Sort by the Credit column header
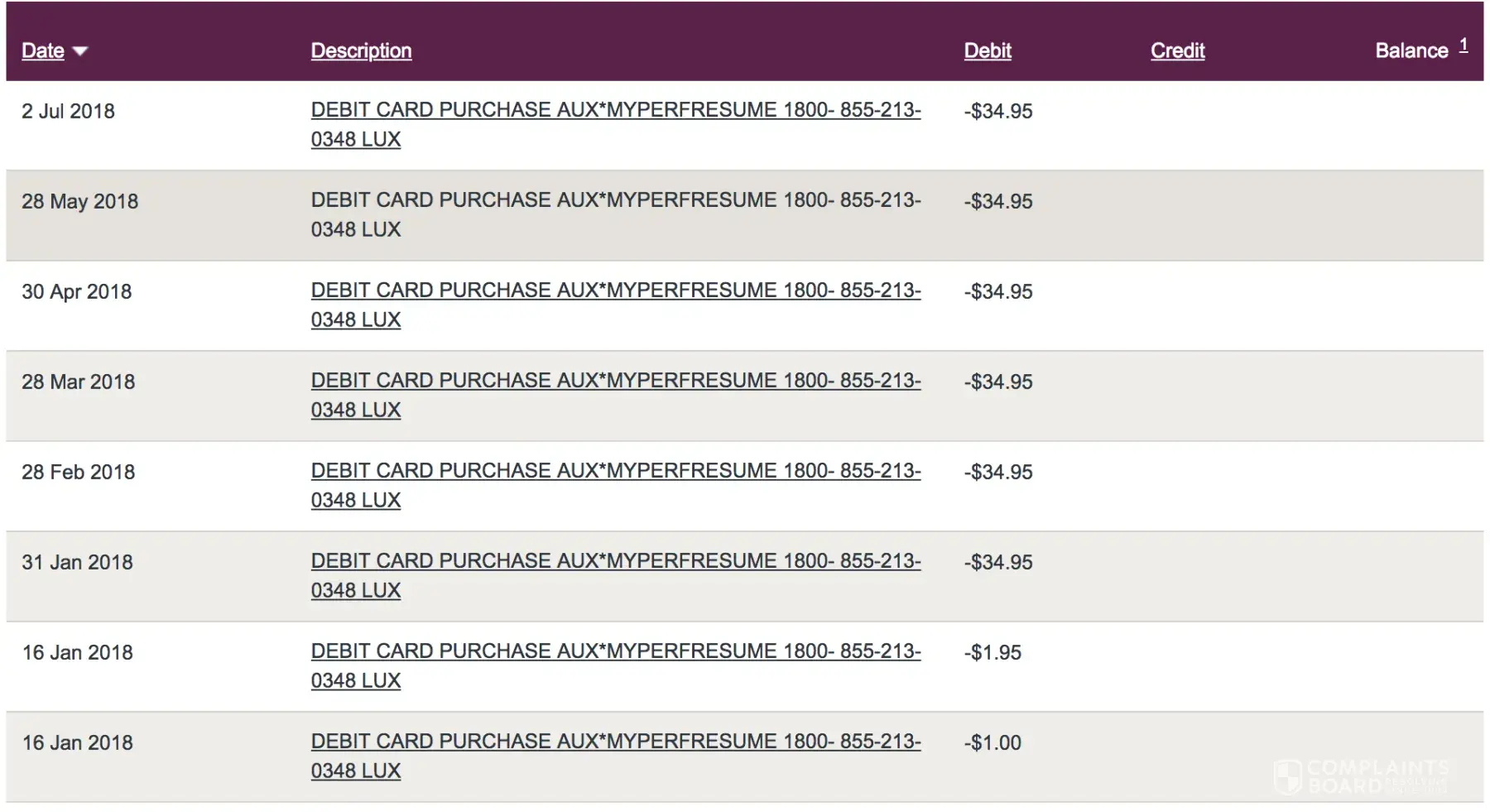Viewport: 1490px width, 812px height. (x=1177, y=50)
